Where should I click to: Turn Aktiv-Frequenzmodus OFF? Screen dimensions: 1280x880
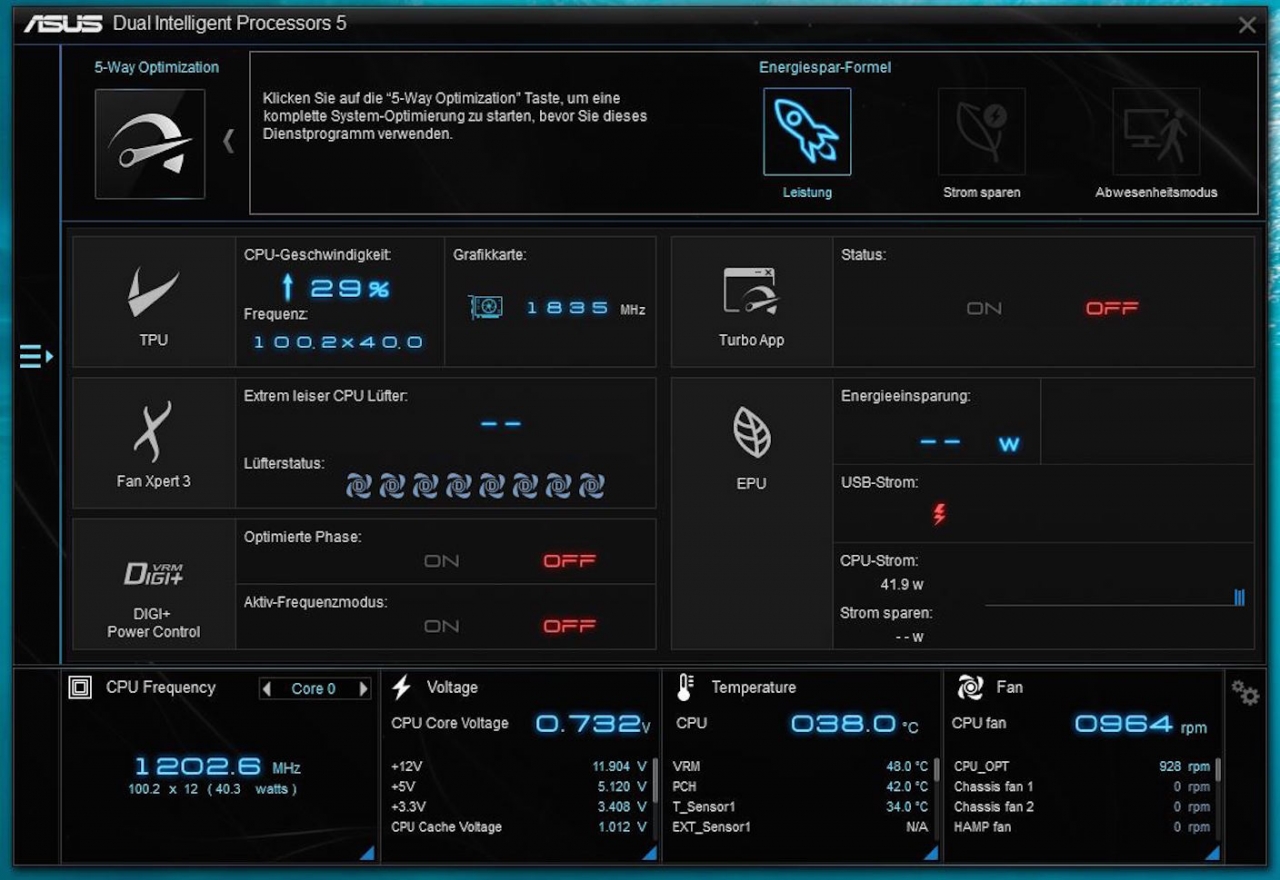pyautogui.click(x=569, y=626)
